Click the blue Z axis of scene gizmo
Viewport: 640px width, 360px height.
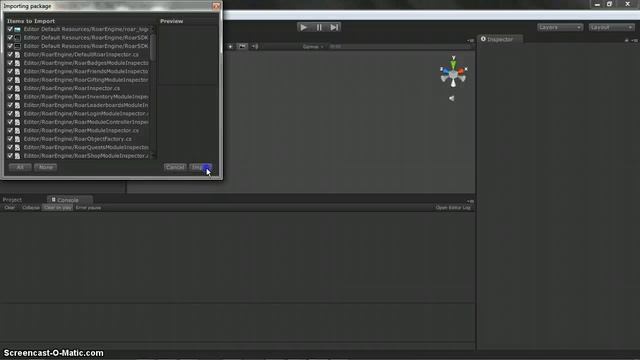click(445, 72)
